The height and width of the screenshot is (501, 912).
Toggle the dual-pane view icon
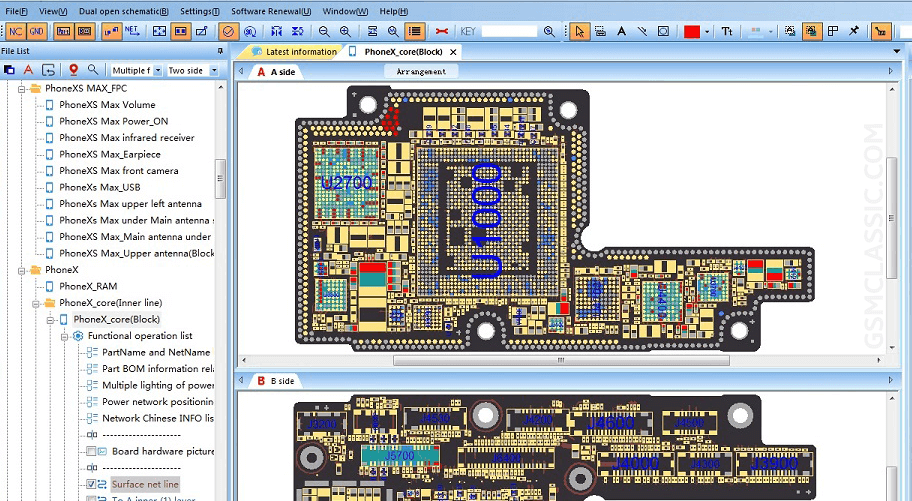[x=180, y=31]
